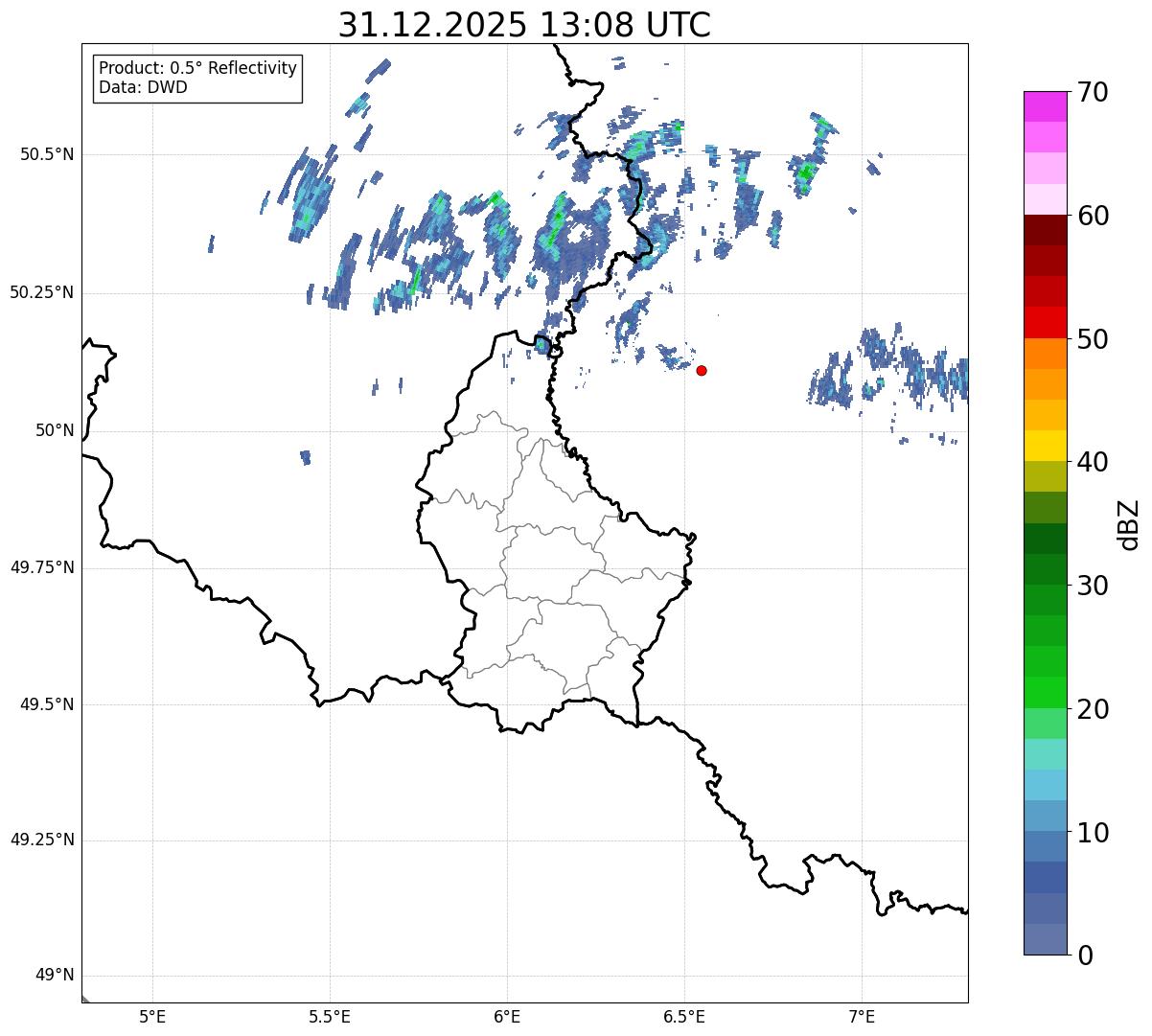
Task: Click the colorbar tick label 60
Action: click(x=1093, y=216)
